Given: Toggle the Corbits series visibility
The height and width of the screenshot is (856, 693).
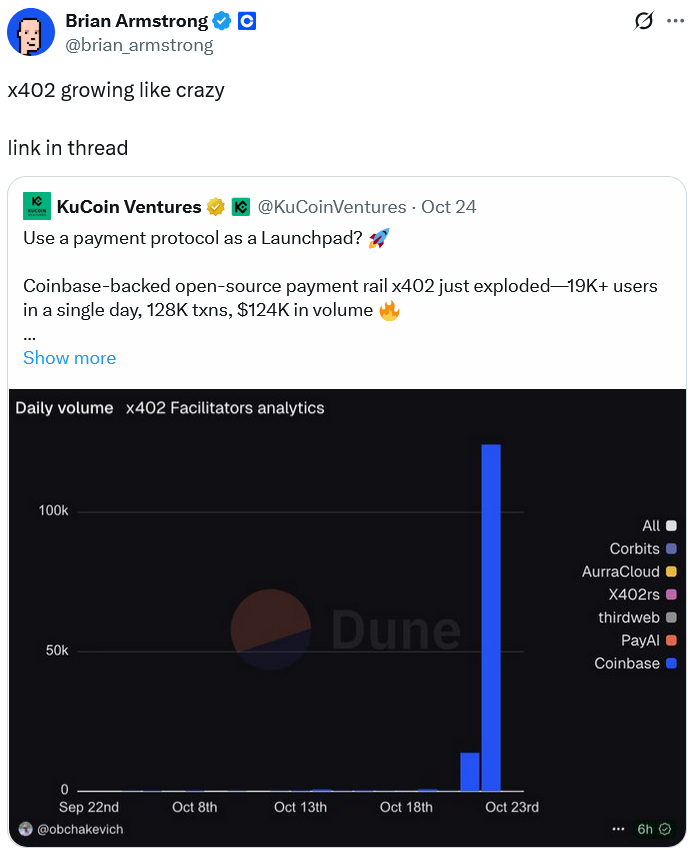Looking at the screenshot, I should 670,548.
